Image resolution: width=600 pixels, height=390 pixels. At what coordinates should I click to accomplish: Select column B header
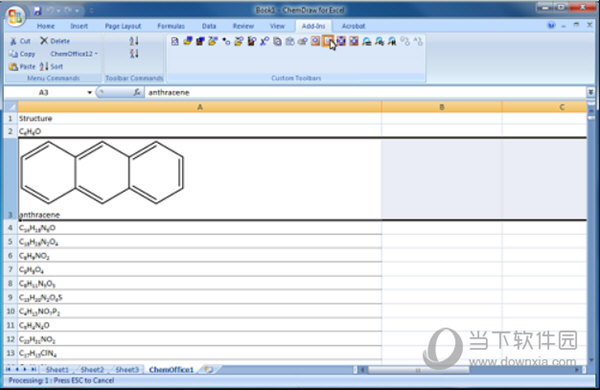[x=442, y=107]
